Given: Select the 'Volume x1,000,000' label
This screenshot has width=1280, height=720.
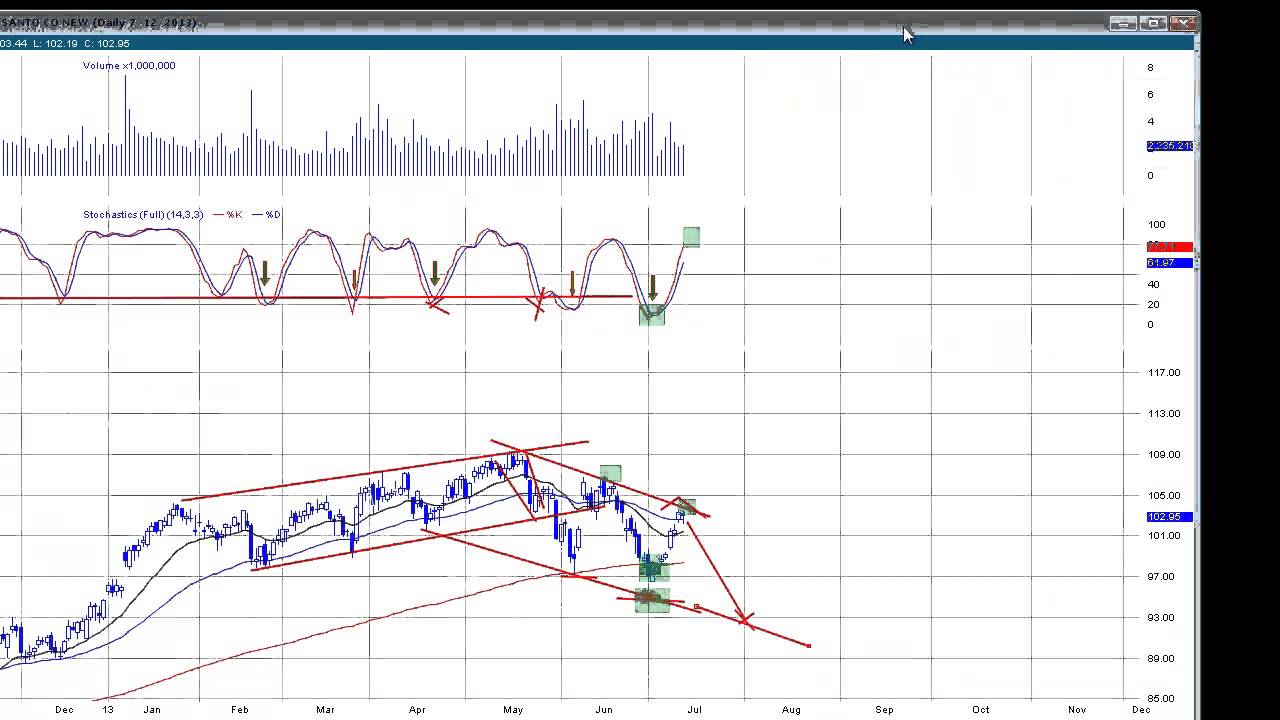Looking at the screenshot, I should pyautogui.click(x=129, y=66).
